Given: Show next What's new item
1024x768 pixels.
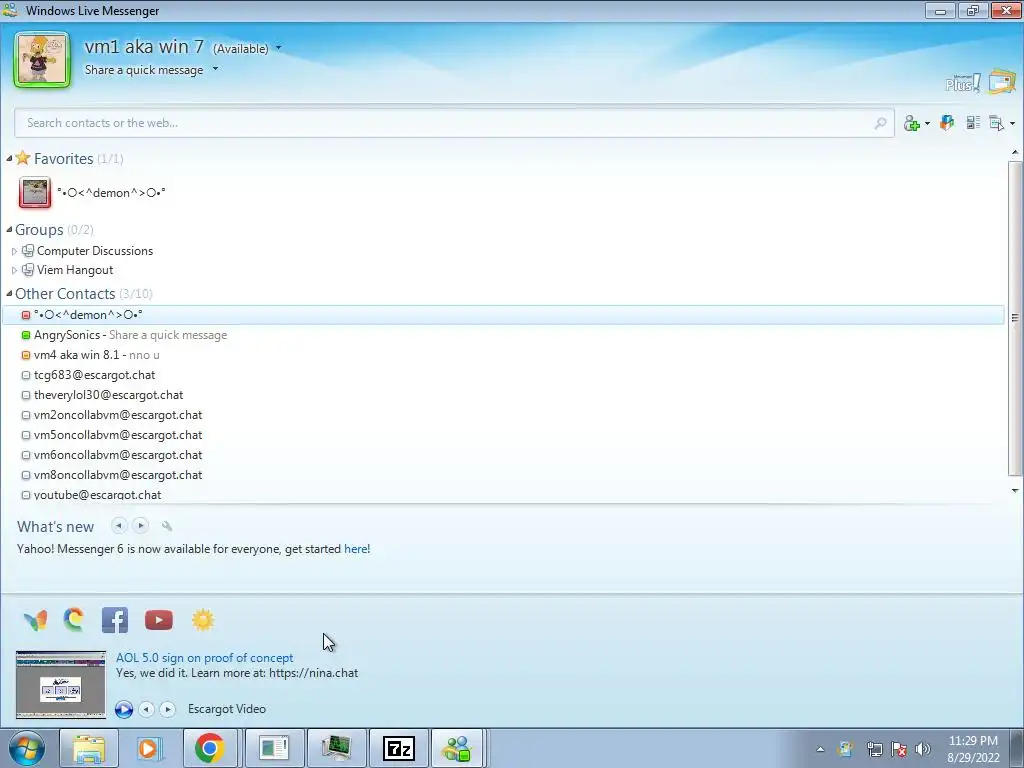Looking at the screenshot, I should coord(140,526).
